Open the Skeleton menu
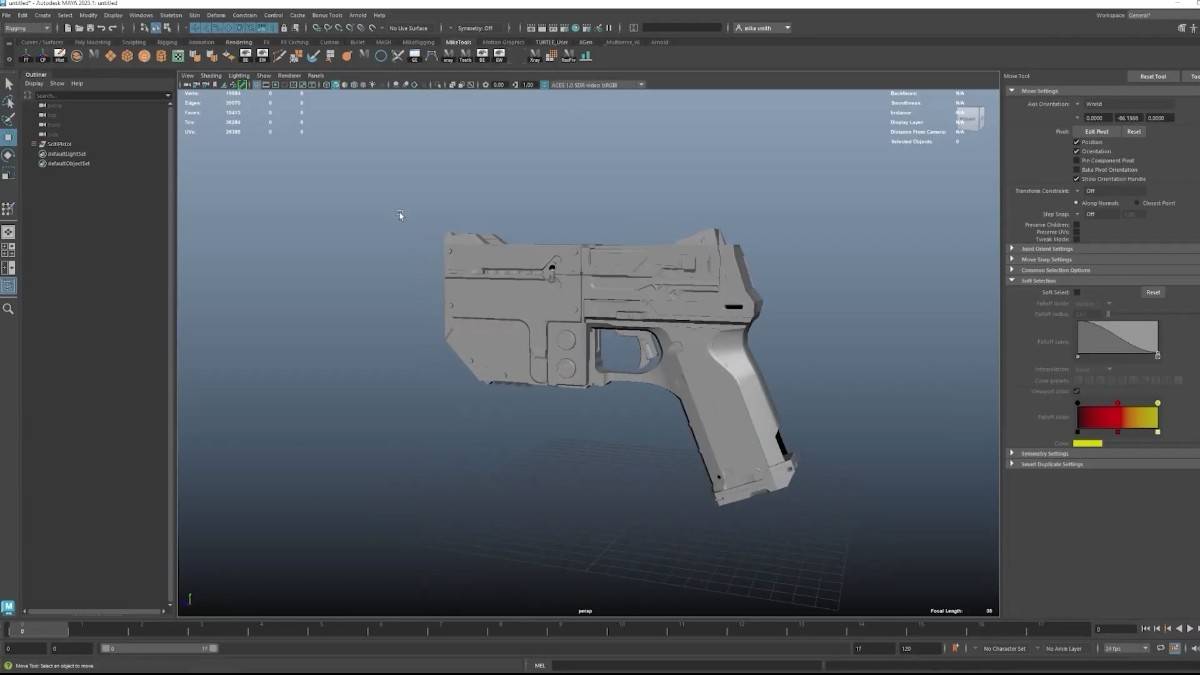The width and height of the screenshot is (1200, 675). tap(171, 15)
